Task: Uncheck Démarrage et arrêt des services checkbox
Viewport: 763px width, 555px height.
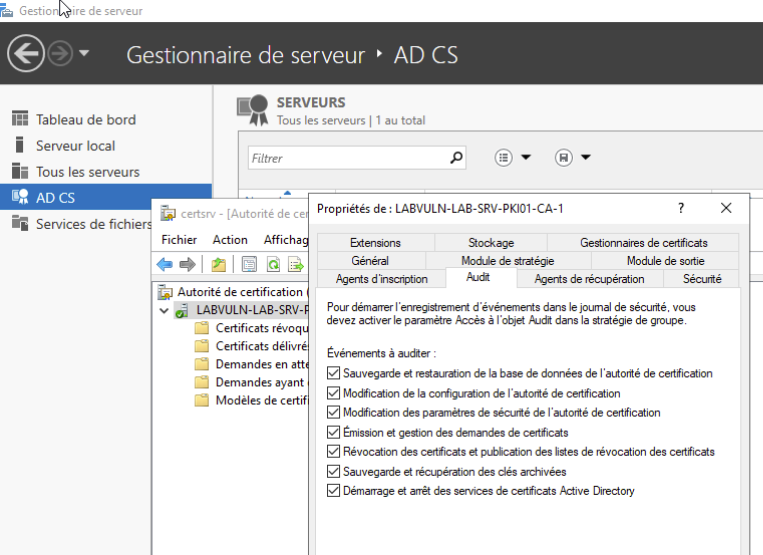Action: (x=333, y=491)
